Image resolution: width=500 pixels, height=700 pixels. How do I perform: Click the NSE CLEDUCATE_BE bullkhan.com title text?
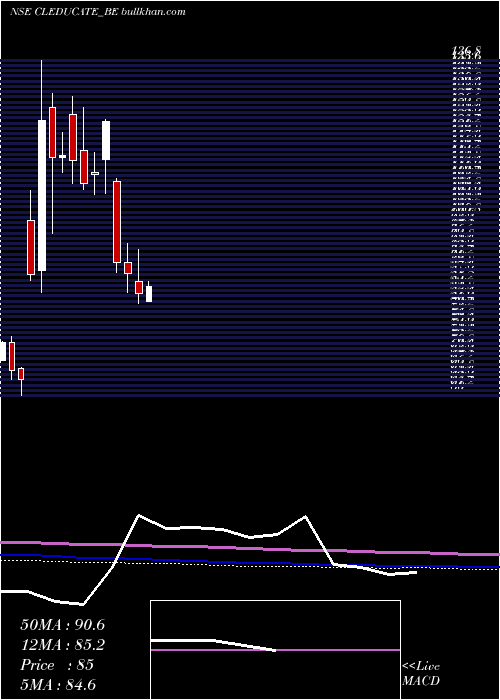97,12
